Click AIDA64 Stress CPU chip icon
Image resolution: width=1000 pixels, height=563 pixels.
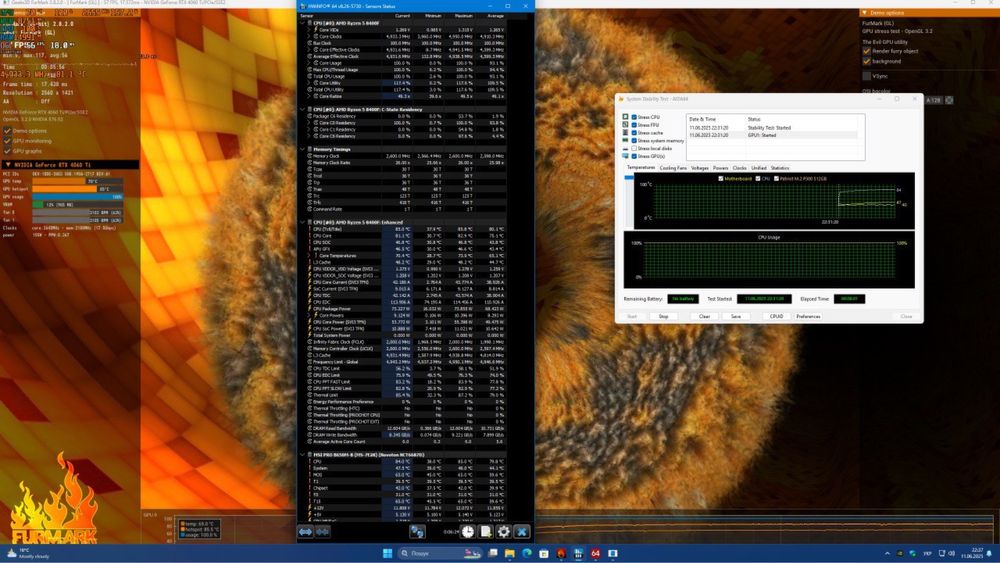click(625, 117)
